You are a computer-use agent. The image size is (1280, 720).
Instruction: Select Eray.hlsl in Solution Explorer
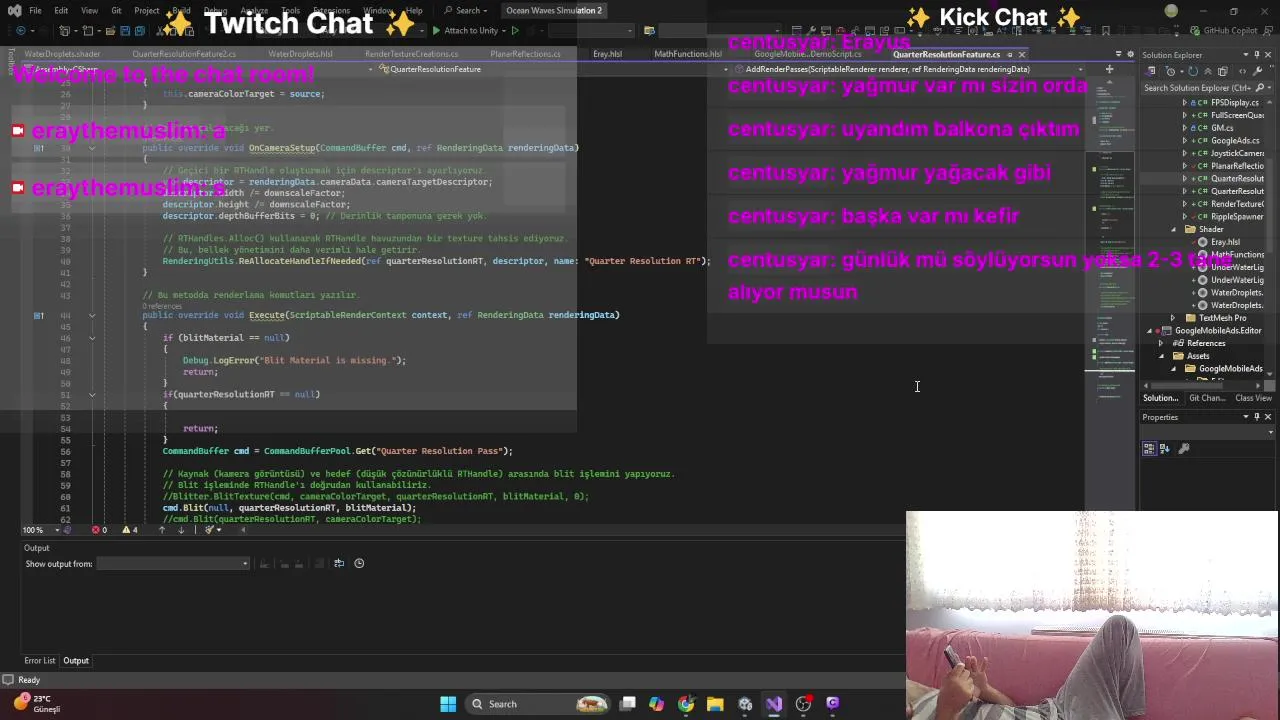point(1224,242)
